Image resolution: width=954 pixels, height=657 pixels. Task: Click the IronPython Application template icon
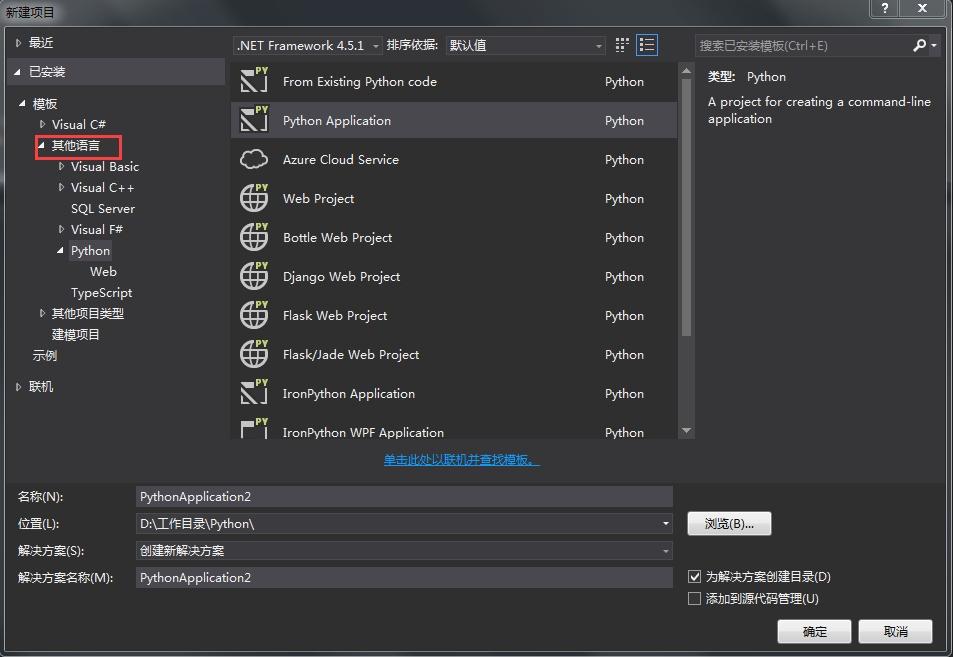pyautogui.click(x=254, y=393)
